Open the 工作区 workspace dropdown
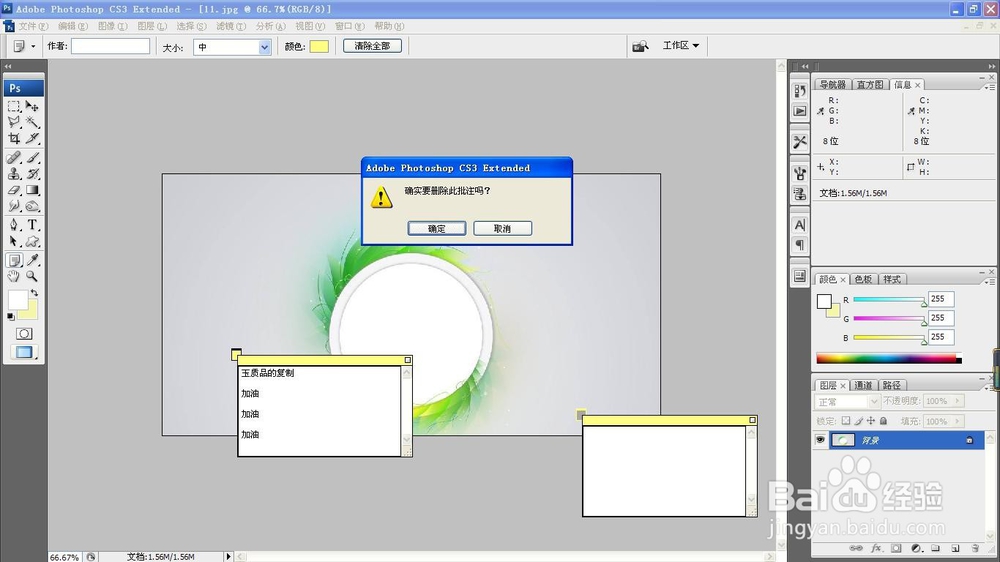Image resolution: width=1000 pixels, height=562 pixels. pos(680,45)
